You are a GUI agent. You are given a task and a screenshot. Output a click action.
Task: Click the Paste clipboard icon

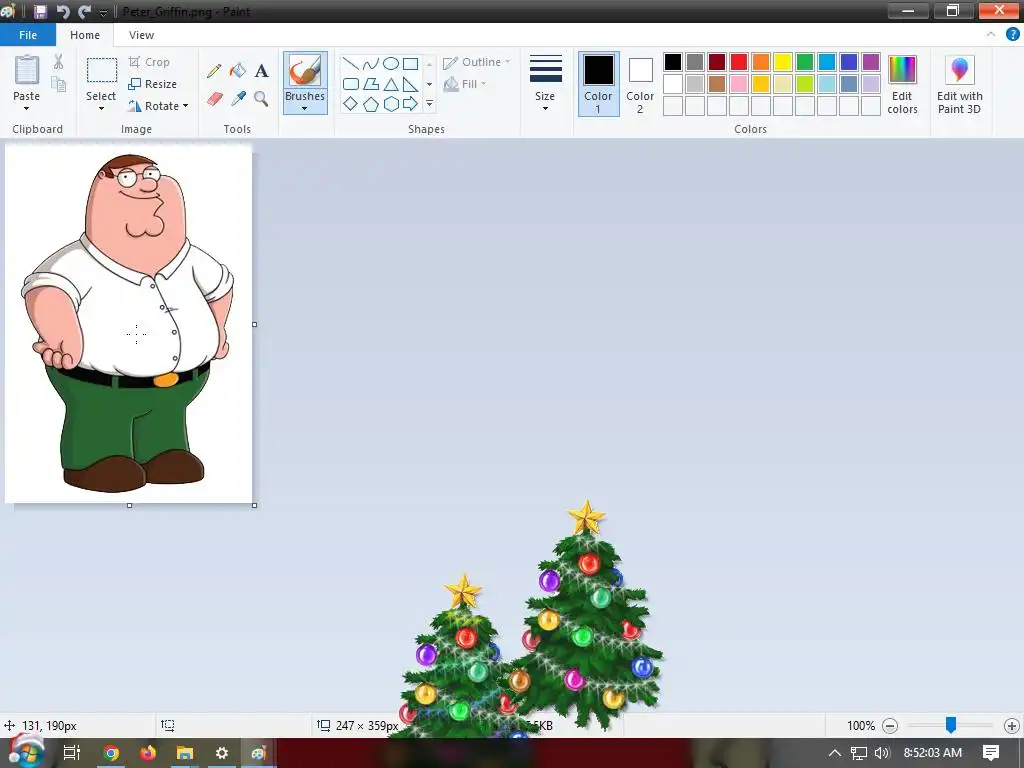(27, 69)
